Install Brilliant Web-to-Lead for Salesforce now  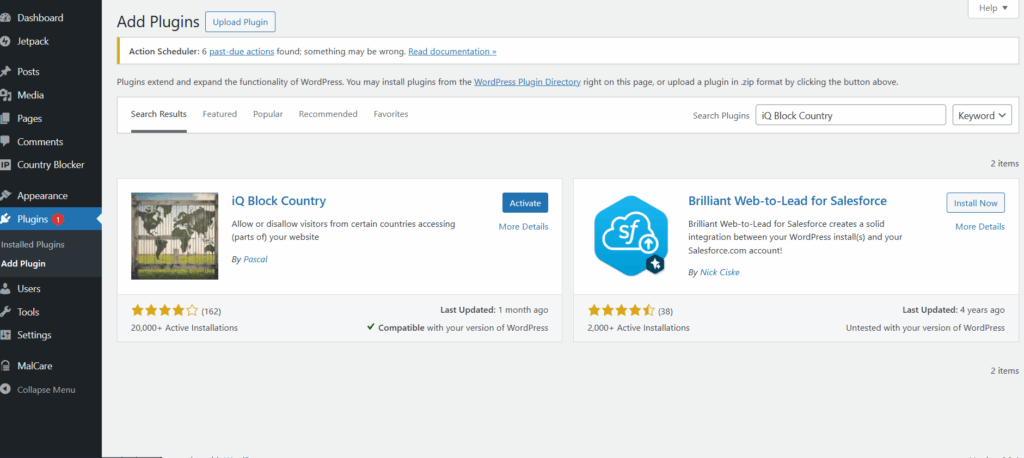(976, 203)
